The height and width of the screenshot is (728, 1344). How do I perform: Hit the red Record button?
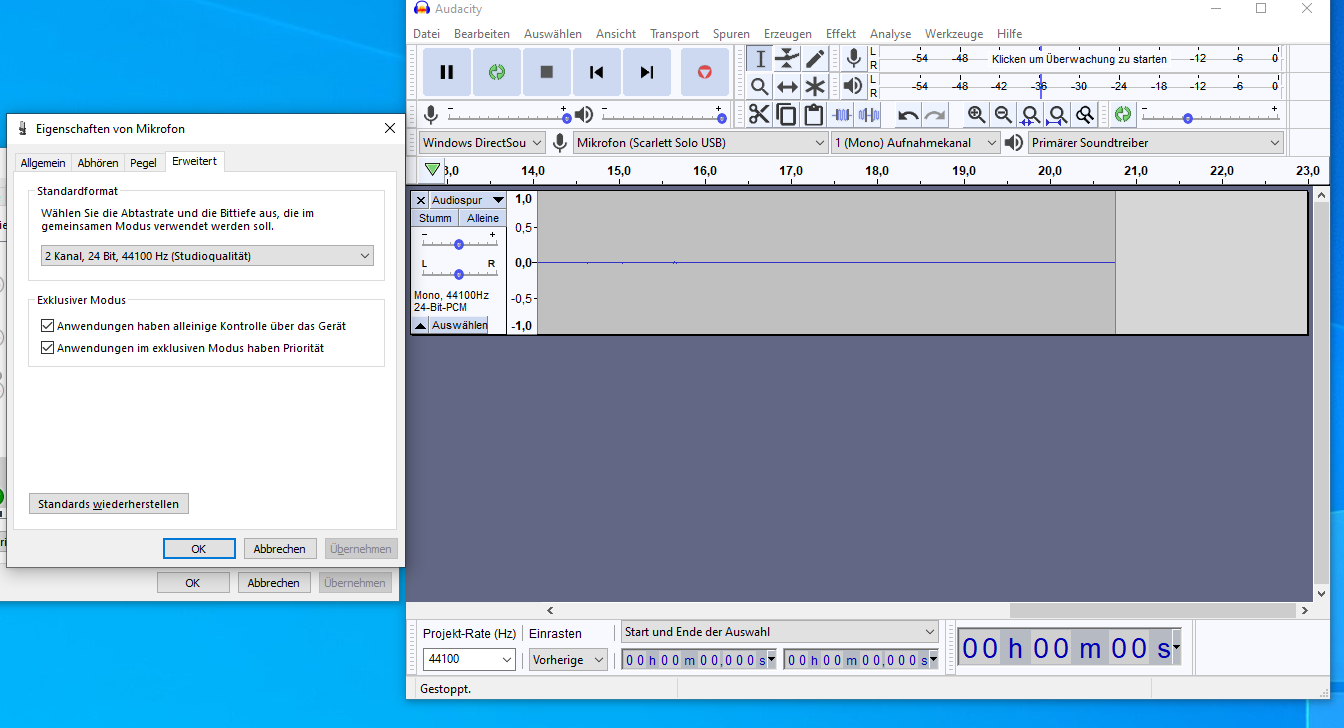(705, 72)
